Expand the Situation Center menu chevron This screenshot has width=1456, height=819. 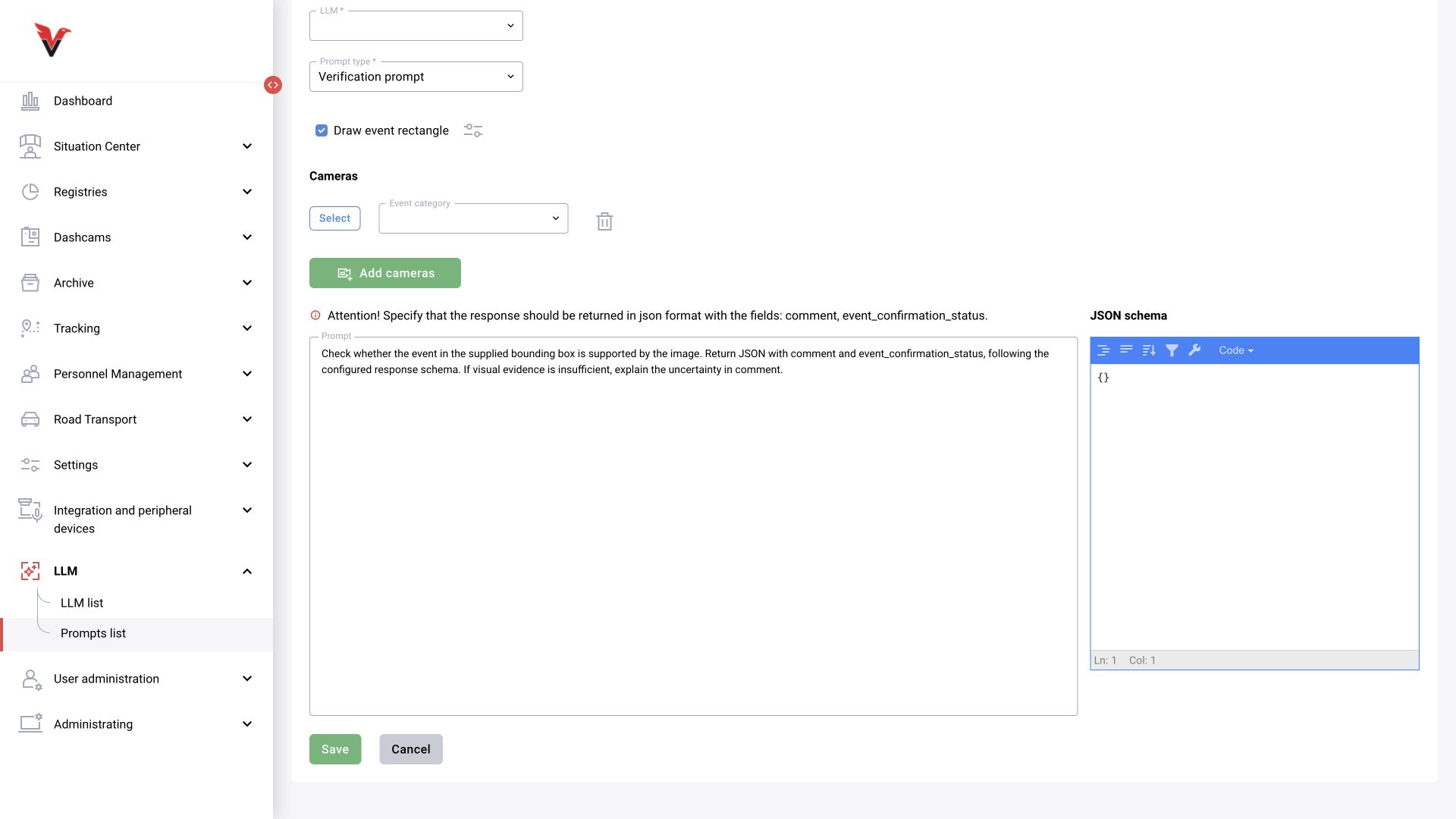[246, 146]
